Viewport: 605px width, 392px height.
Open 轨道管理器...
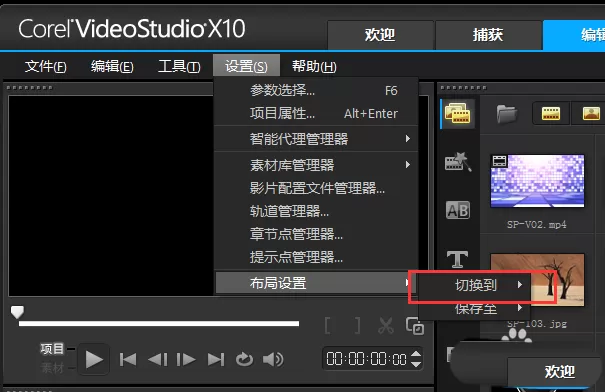pyautogui.click(x=316, y=211)
